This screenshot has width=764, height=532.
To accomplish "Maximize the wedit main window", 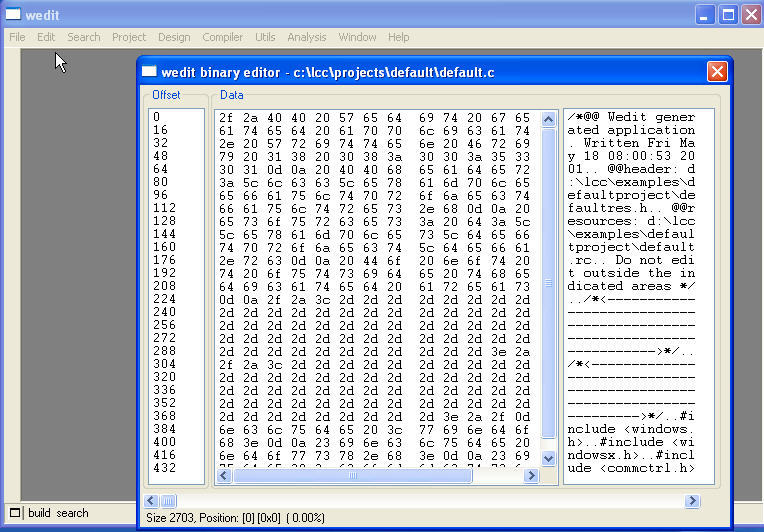I will point(728,15).
